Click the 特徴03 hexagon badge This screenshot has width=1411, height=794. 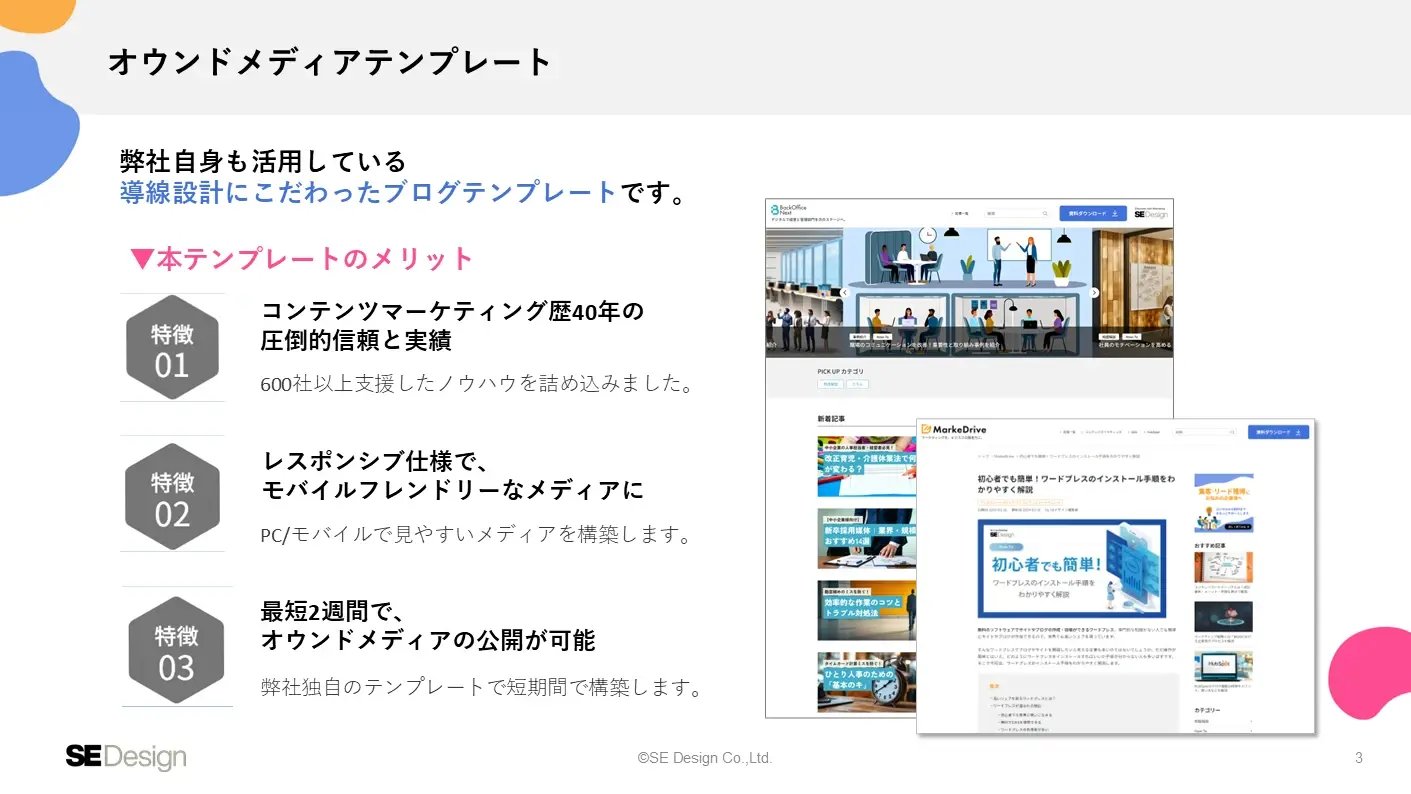(x=176, y=650)
